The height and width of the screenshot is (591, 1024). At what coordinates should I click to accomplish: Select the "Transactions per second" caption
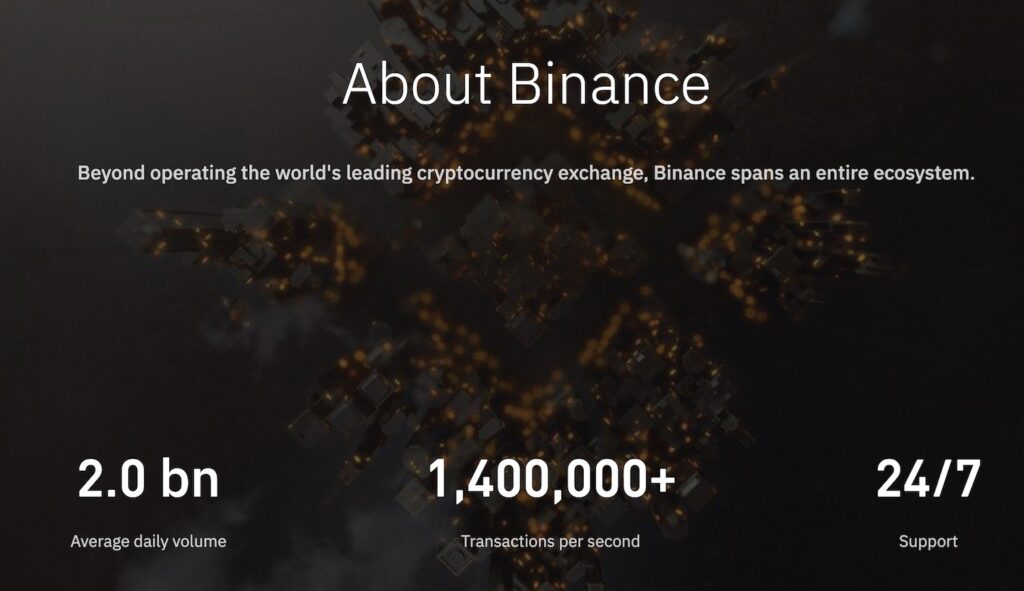click(550, 541)
